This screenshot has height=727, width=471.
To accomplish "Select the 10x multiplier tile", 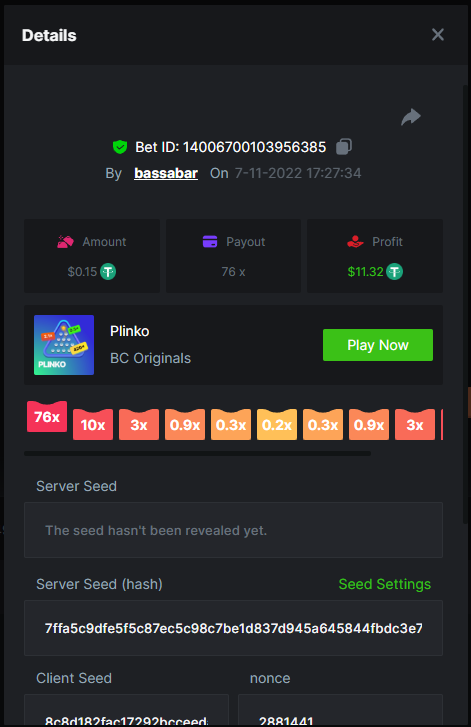I will click(93, 424).
